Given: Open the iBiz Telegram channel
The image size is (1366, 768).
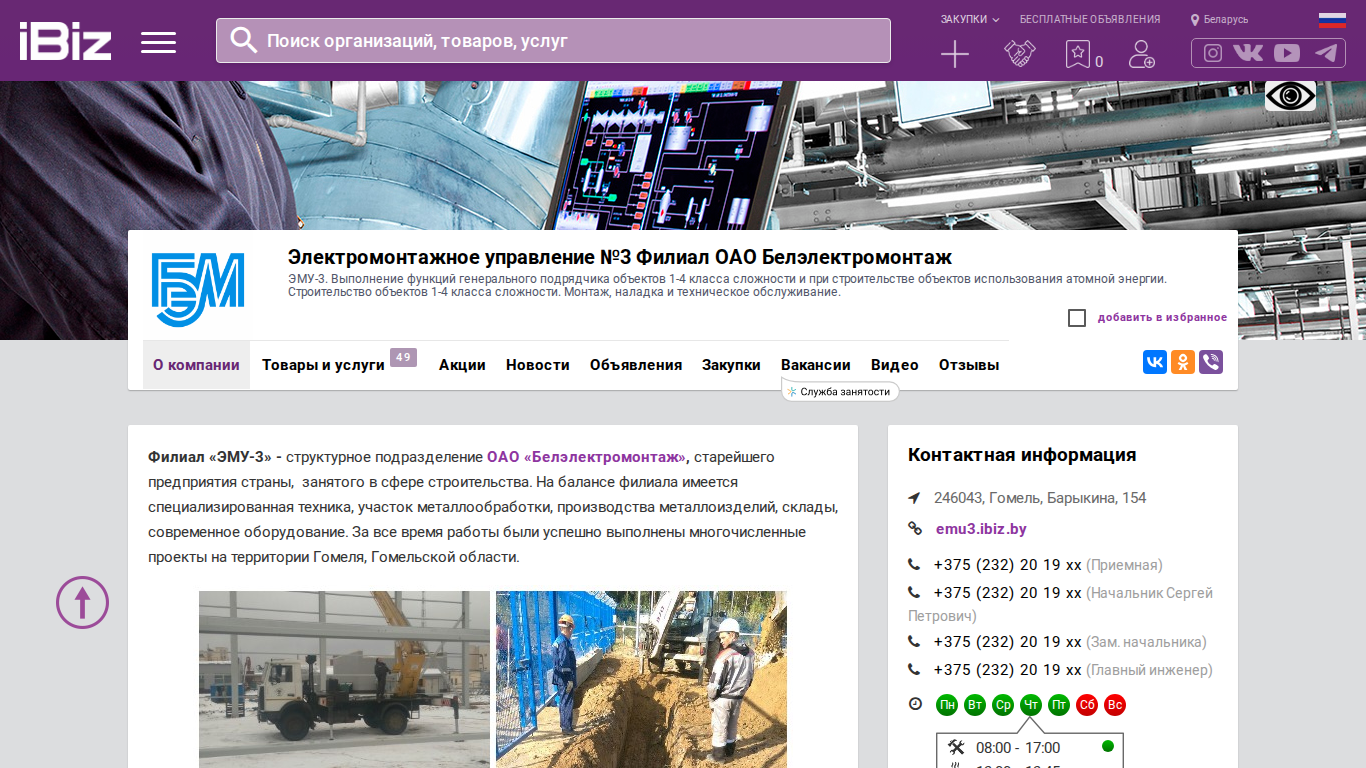Looking at the screenshot, I should pyautogui.click(x=1326, y=53).
